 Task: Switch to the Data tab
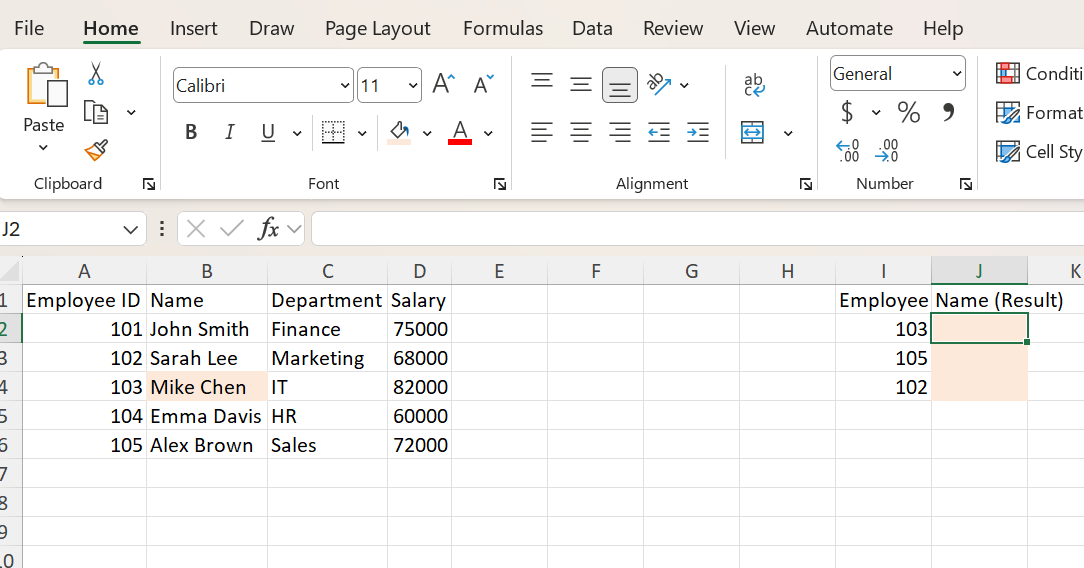(592, 28)
